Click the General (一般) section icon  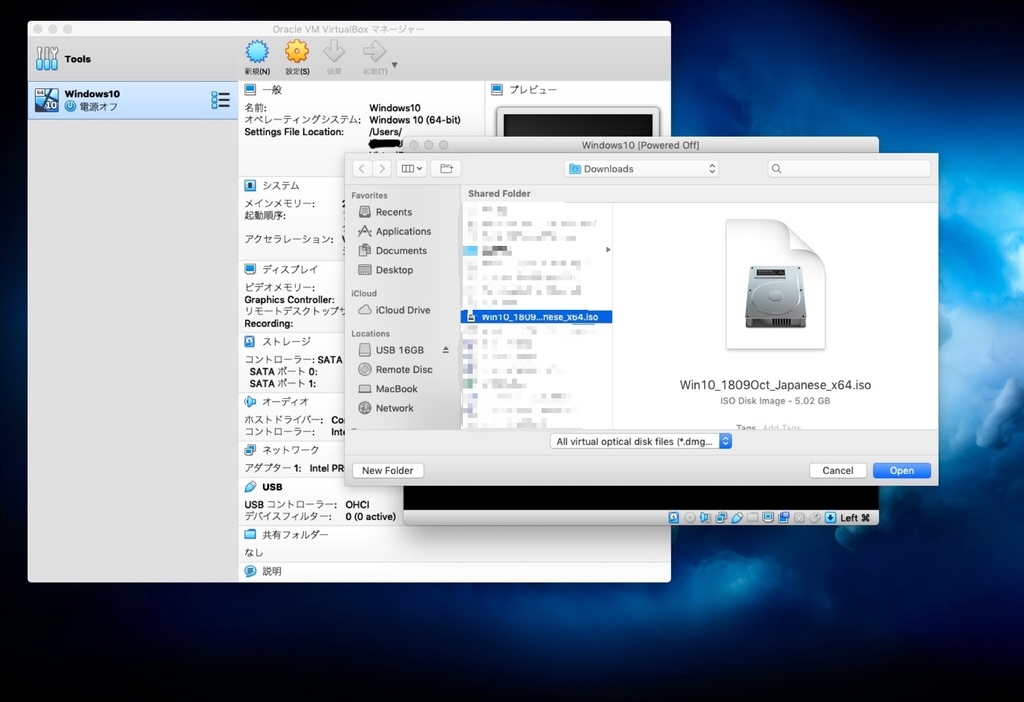(x=250, y=89)
